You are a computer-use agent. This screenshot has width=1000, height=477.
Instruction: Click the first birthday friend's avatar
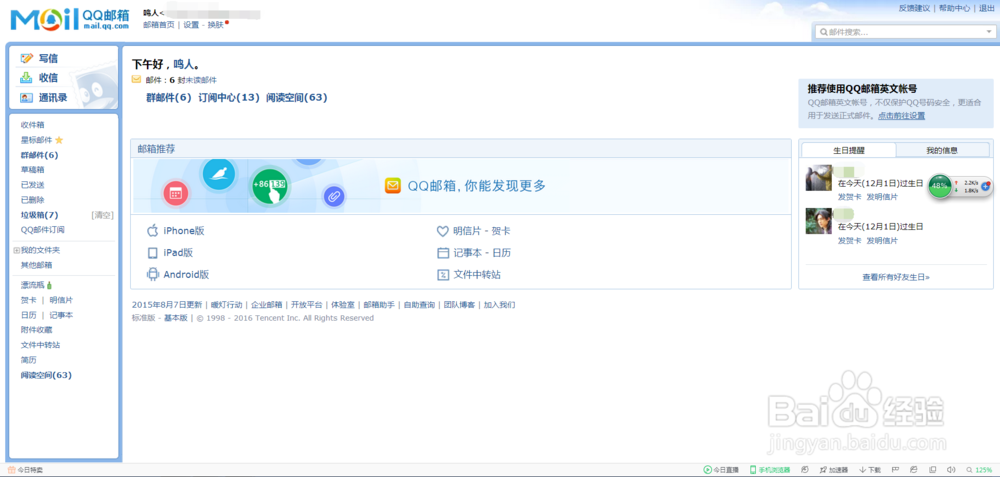point(819,178)
